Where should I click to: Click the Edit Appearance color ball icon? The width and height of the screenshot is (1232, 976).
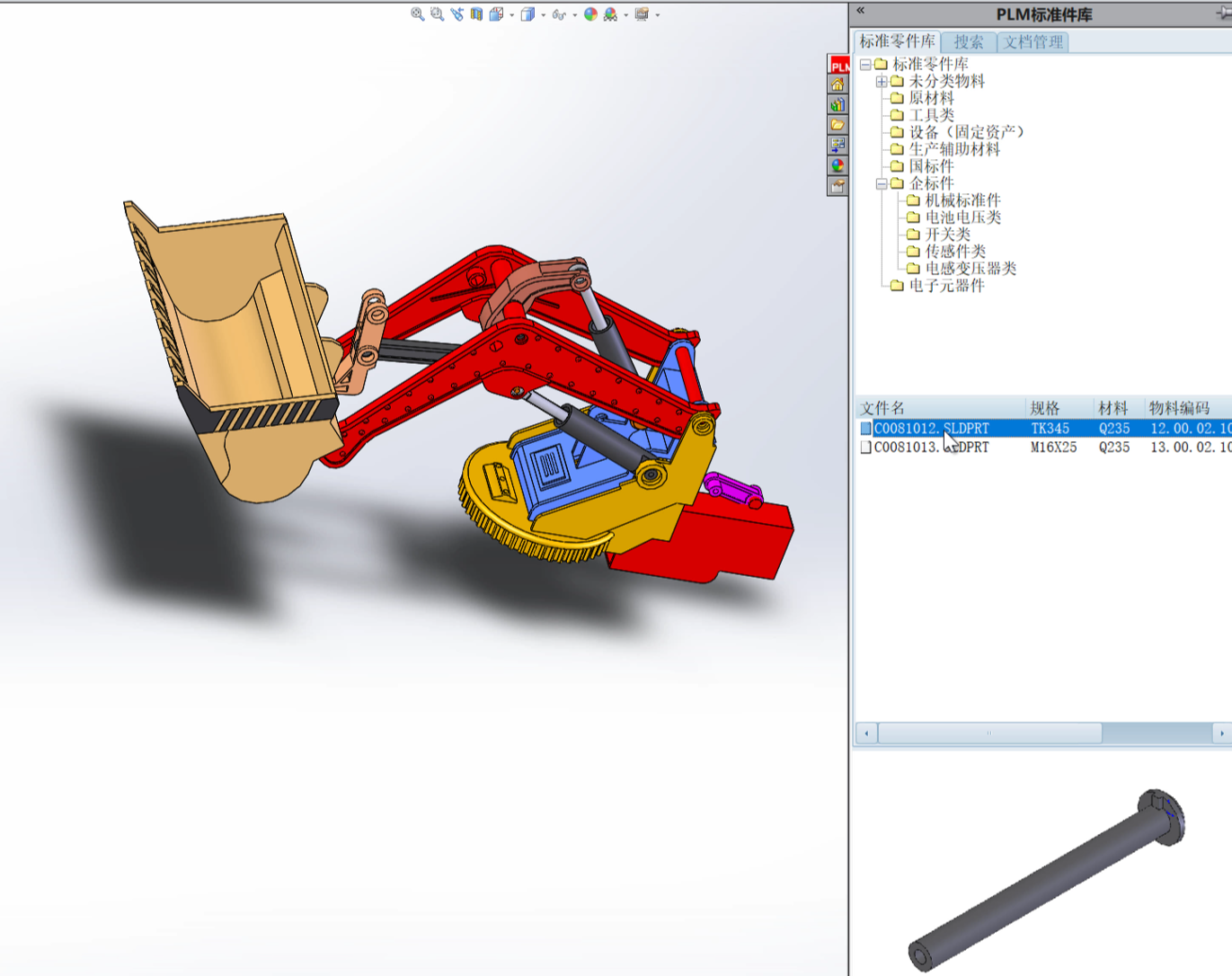point(590,14)
